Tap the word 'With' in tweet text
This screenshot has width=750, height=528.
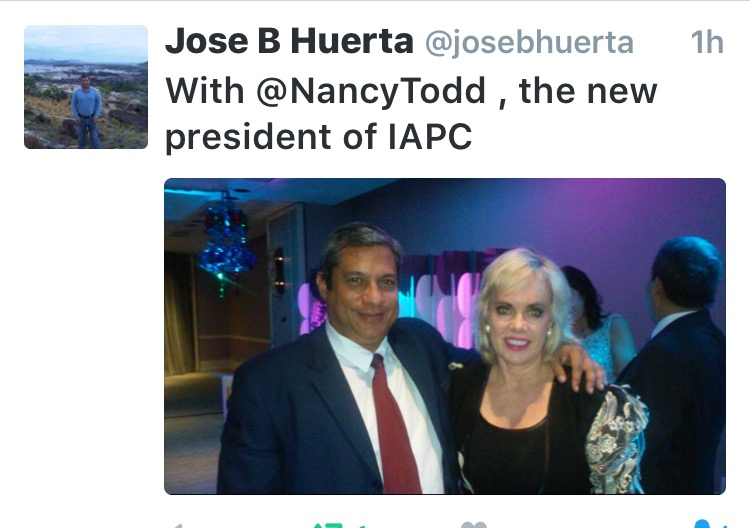pos(205,91)
